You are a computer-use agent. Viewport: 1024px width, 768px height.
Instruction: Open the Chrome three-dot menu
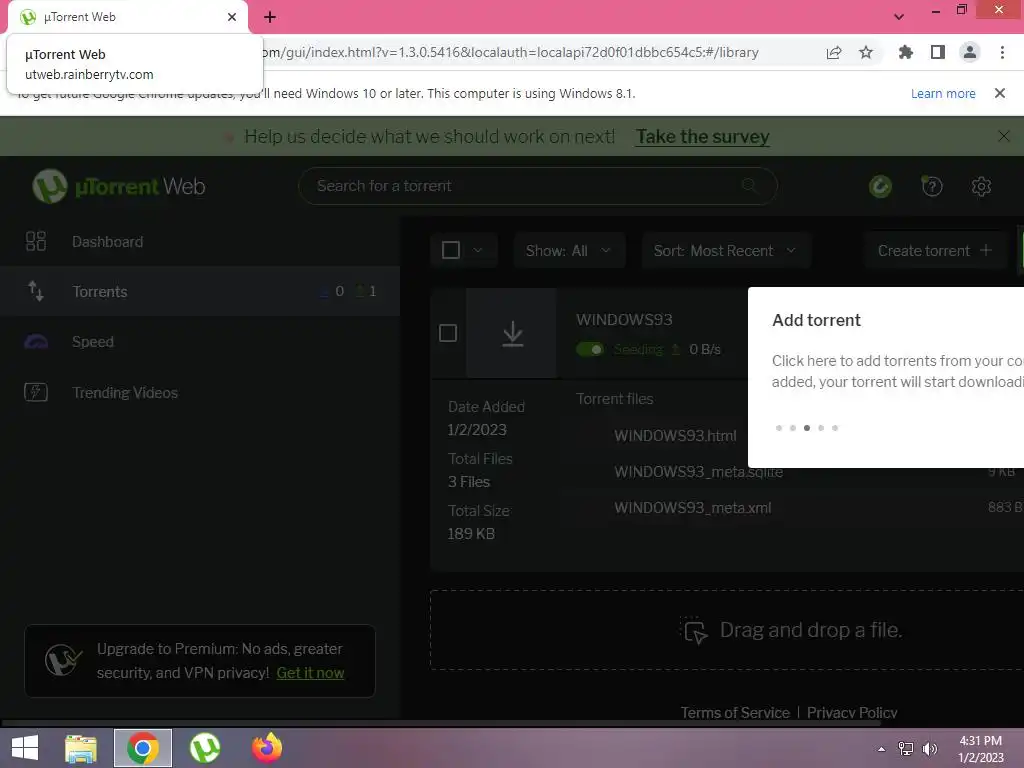point(1002,52)
